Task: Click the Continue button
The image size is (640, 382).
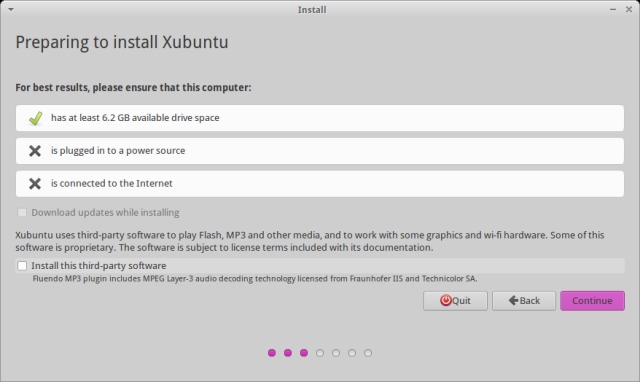Action: click(x=592, y=301)
